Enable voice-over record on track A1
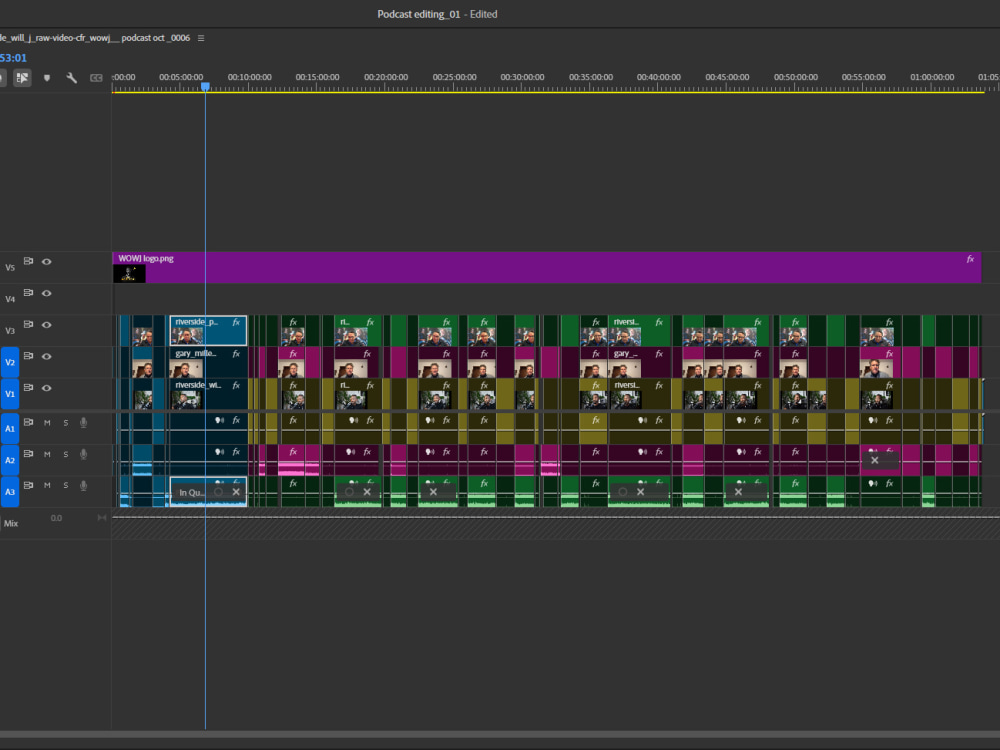Image resolution: width=1000 pixels, height=750 pixels. point(84,422)
